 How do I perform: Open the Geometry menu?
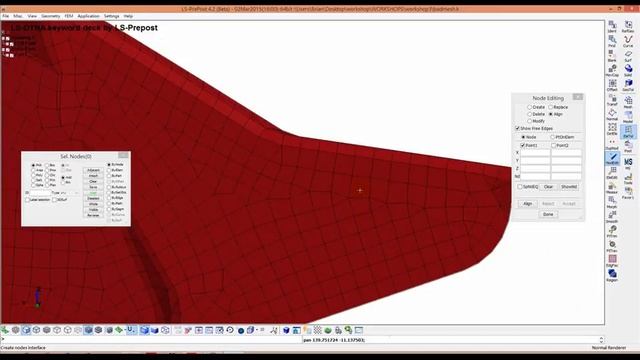[x=51, y=16]
